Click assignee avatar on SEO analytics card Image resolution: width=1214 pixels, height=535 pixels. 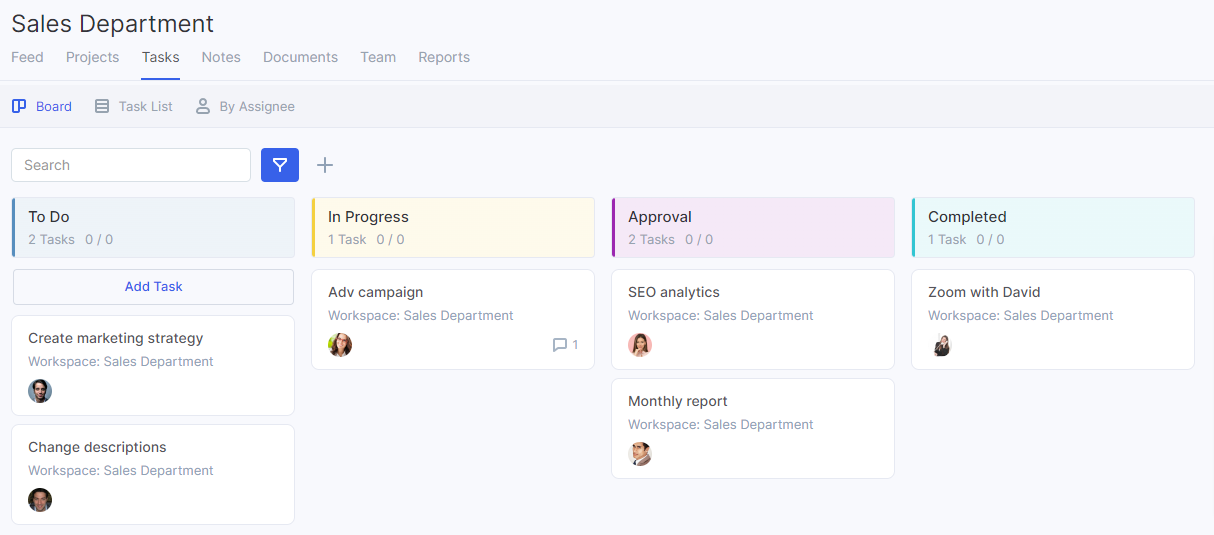tap(640, 345)
